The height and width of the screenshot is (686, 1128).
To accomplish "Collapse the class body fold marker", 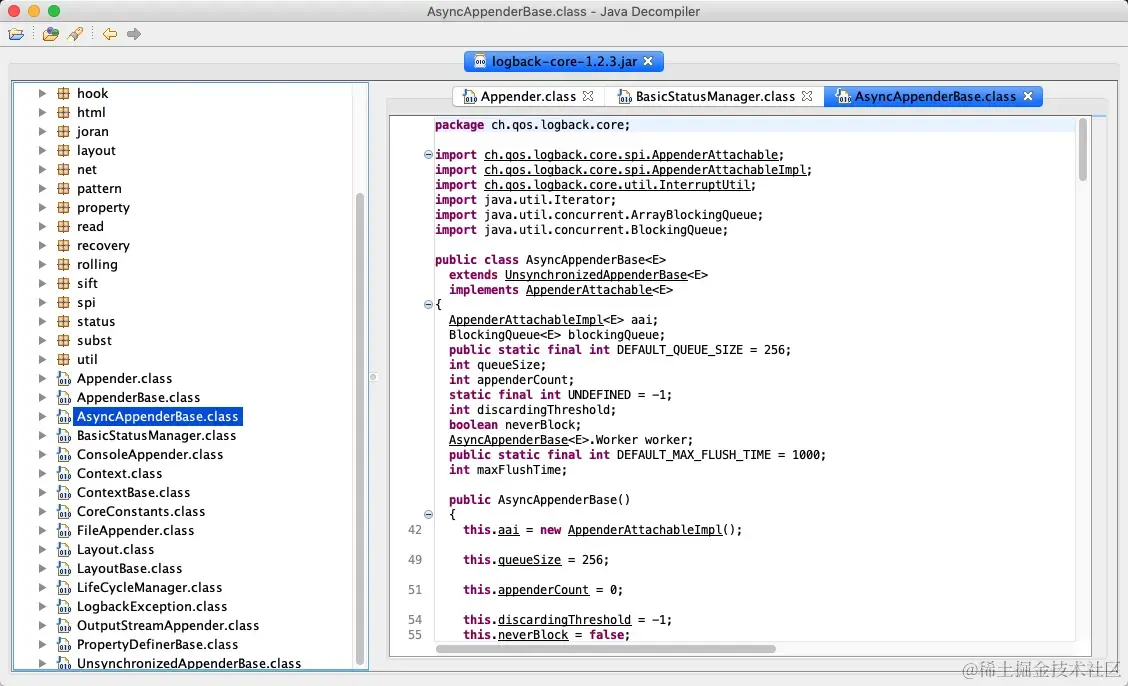I will (x=428, y=304).
